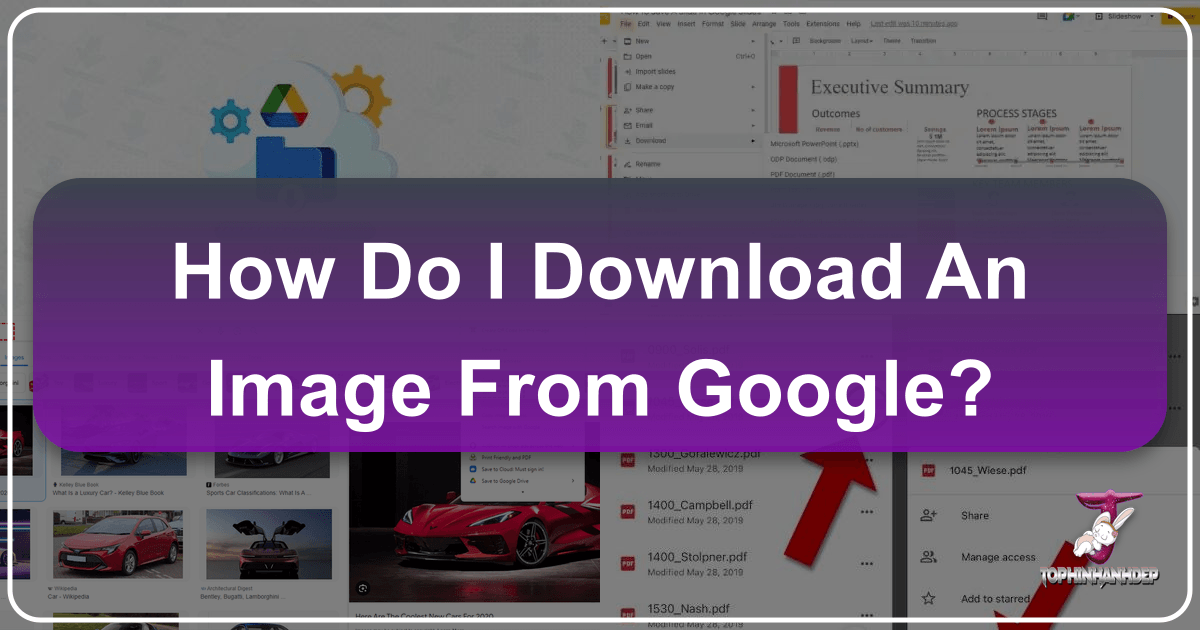1200x630 pixels.
Task: Expand the Save to Google Drive submenu
Action: click(573, 480)
